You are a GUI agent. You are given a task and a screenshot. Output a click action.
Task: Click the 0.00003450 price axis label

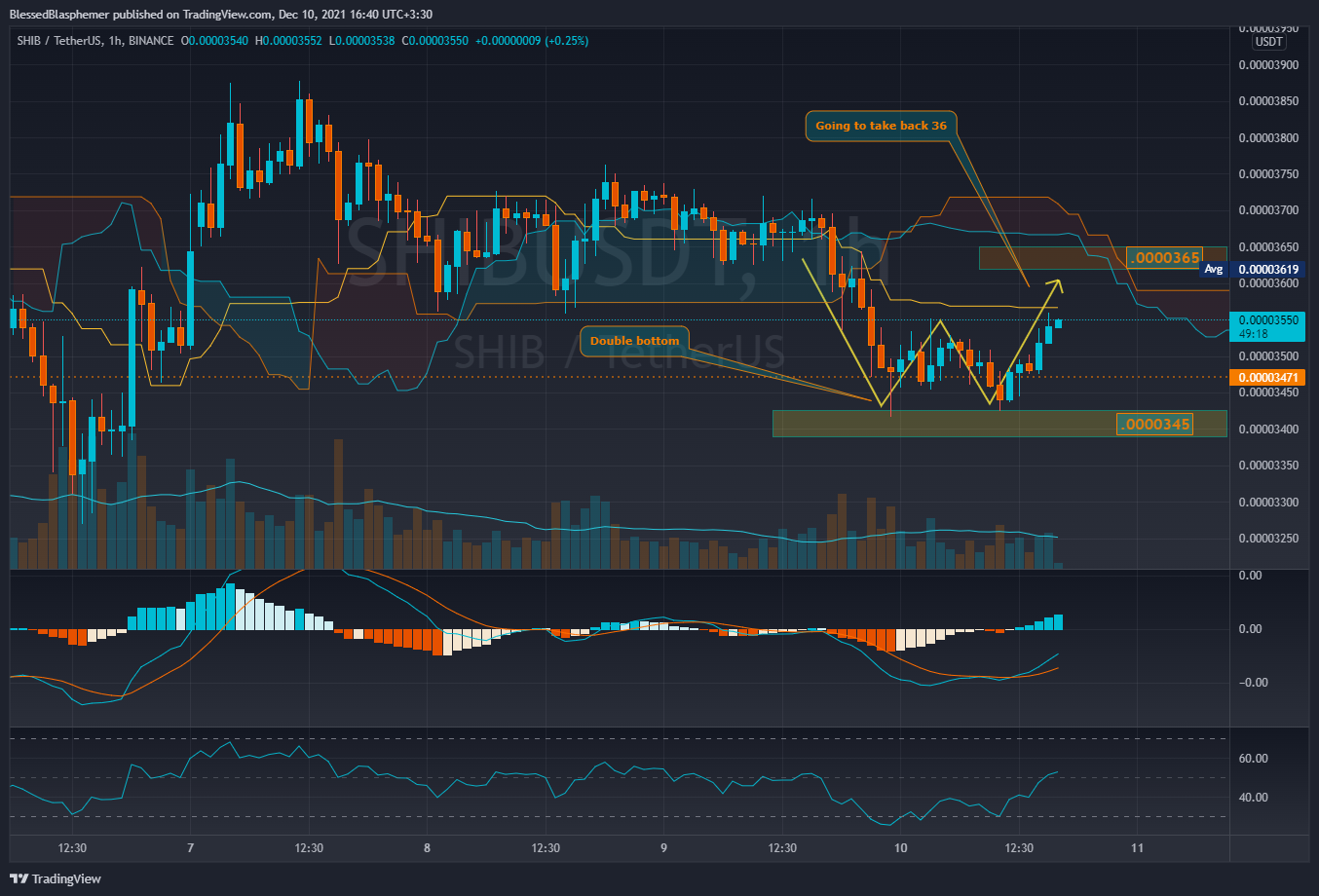[x=1267, y=392]
